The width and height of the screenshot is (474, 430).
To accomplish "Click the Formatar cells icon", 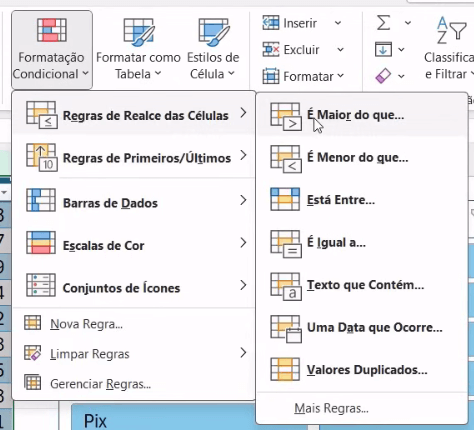I will [271, 76].
